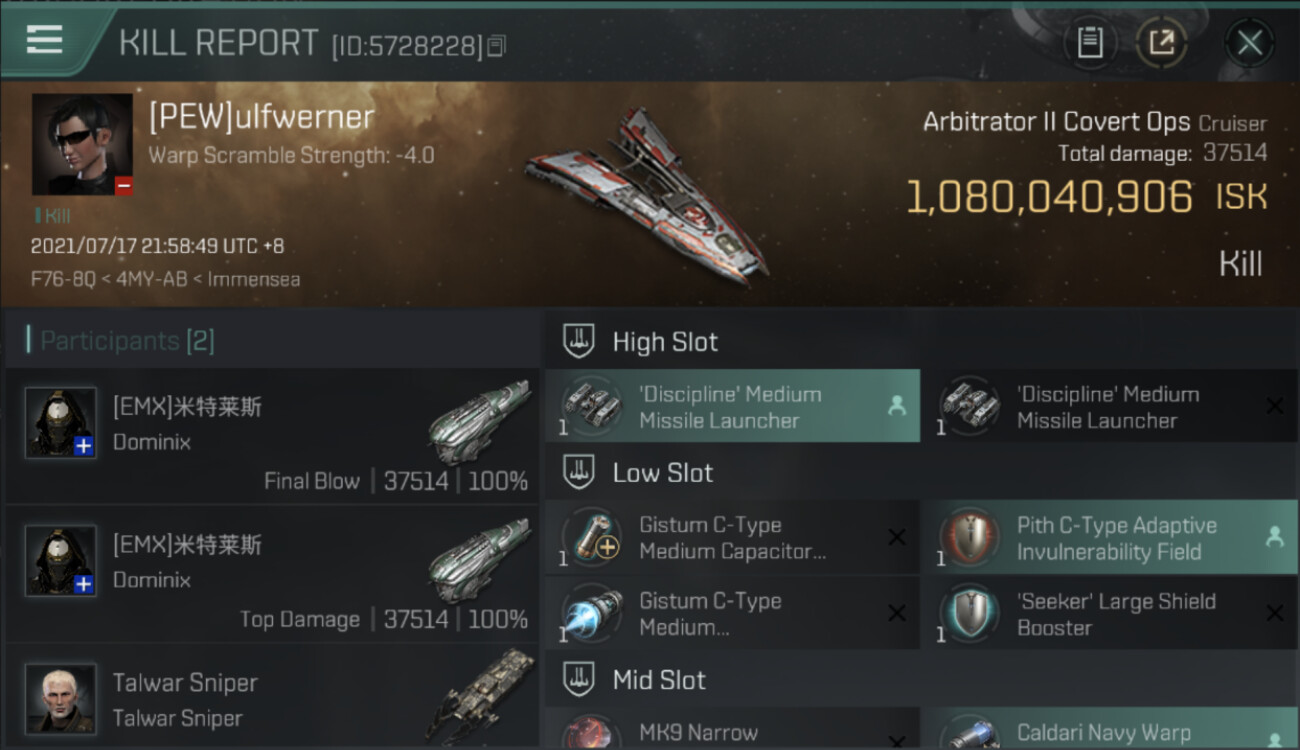
Task: Select the Caldari Navy Warp module
Action: (x=1109, y=729)
